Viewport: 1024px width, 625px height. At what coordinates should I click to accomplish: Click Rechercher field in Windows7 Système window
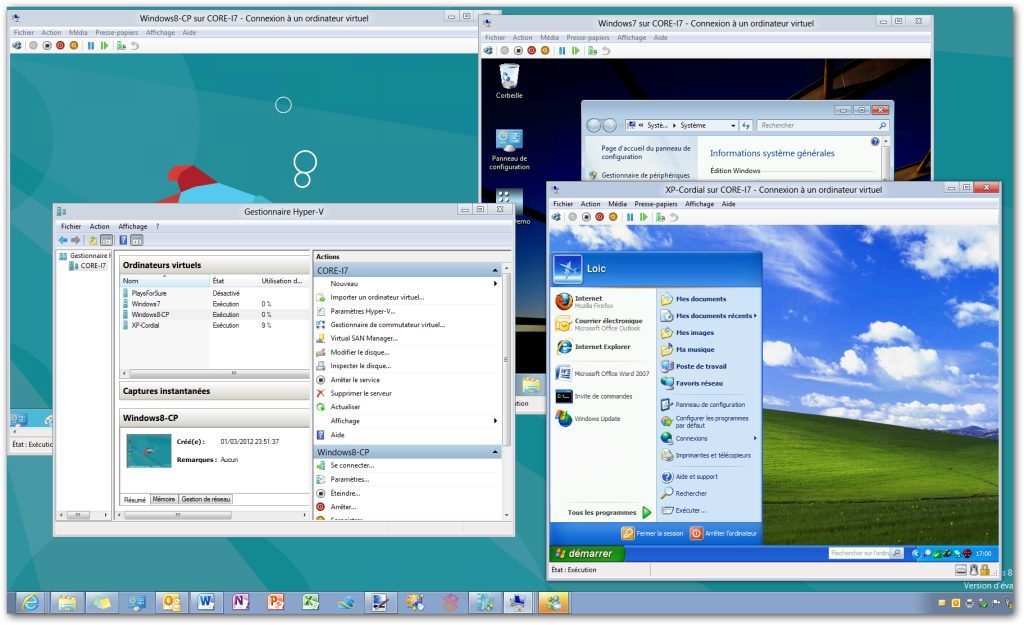(x=823, y=125)
